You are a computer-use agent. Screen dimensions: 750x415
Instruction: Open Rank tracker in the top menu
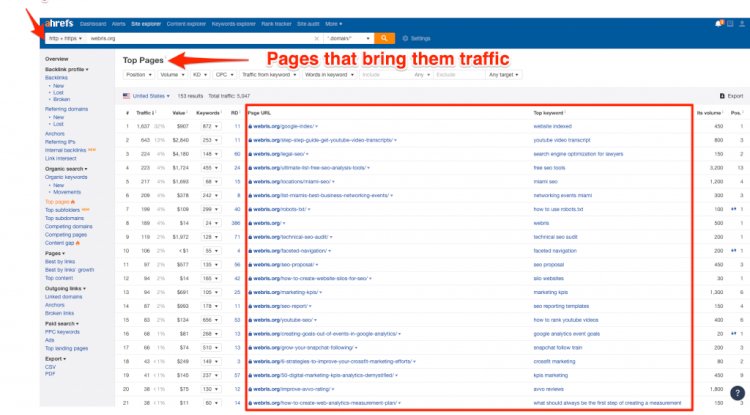pos(276,23)
